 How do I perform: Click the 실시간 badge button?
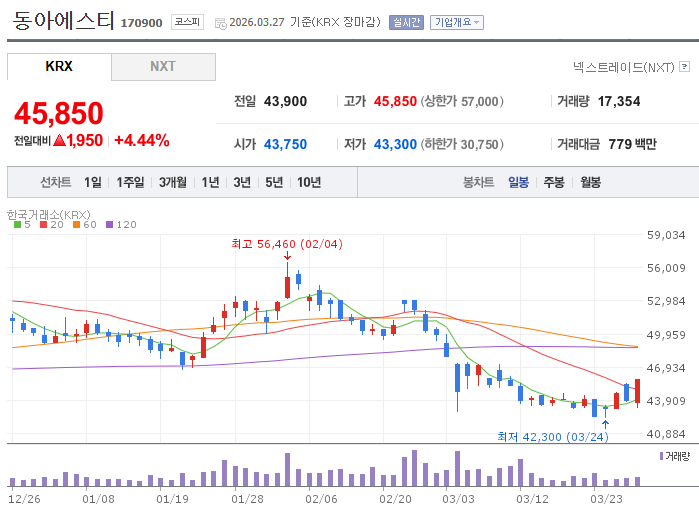tap(406, 22)
